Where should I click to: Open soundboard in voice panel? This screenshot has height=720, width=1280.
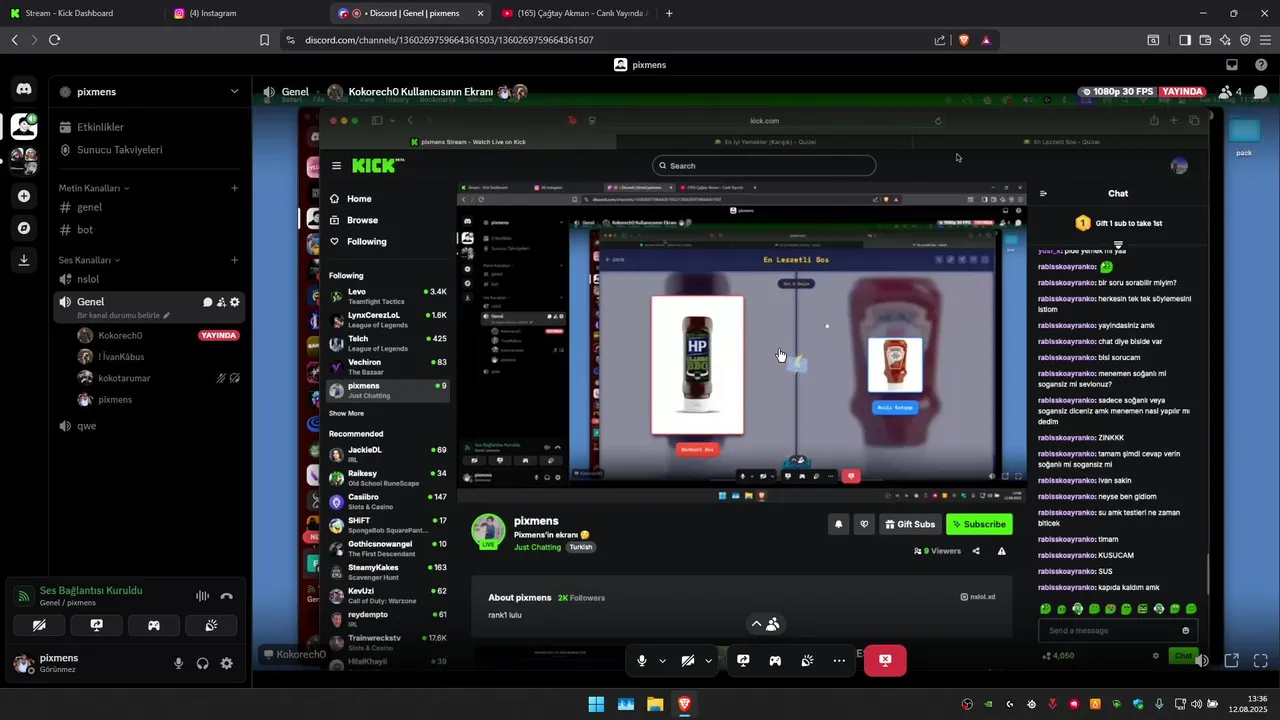(x=211, y=625)
